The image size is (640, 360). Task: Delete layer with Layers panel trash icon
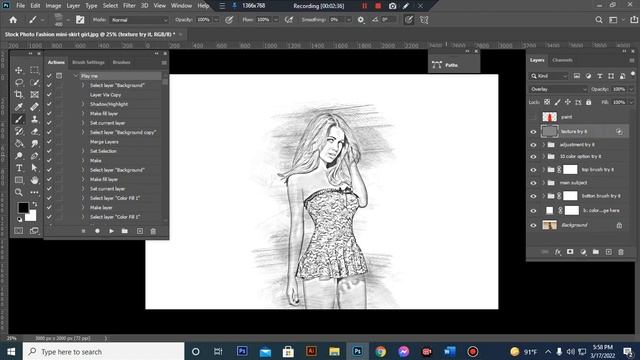[x=621, y=252]
